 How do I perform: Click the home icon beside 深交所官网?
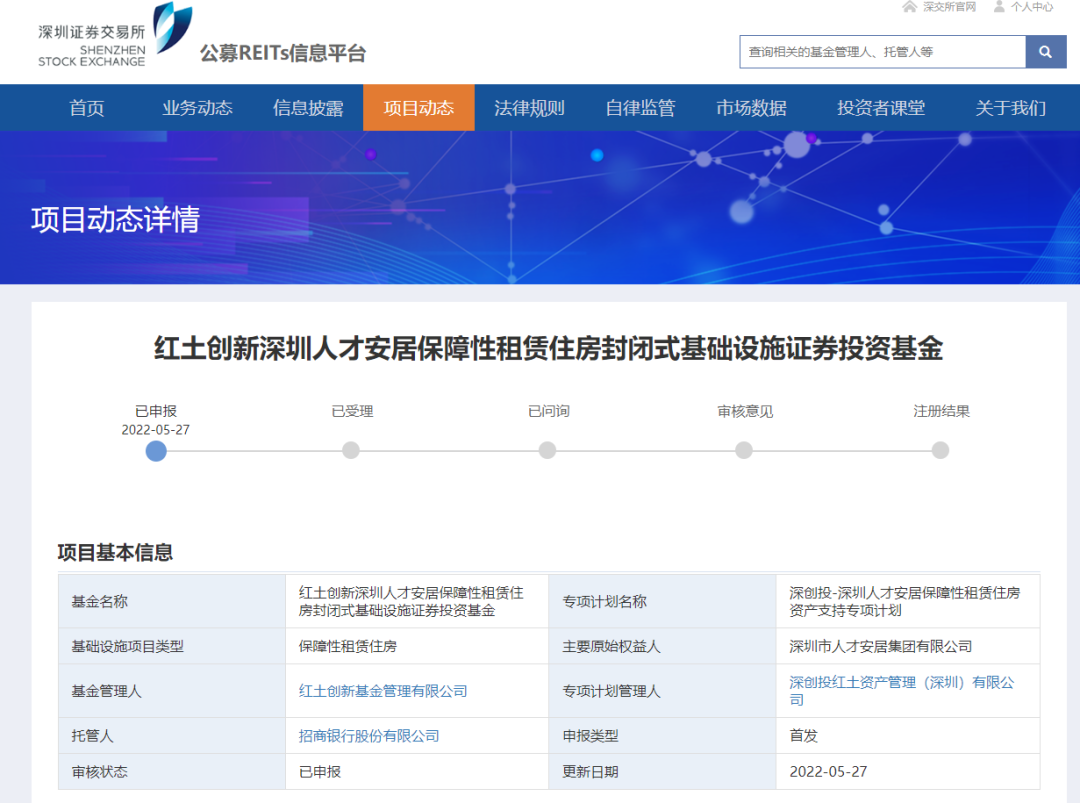pyautogui.click(x=910, y=7)
